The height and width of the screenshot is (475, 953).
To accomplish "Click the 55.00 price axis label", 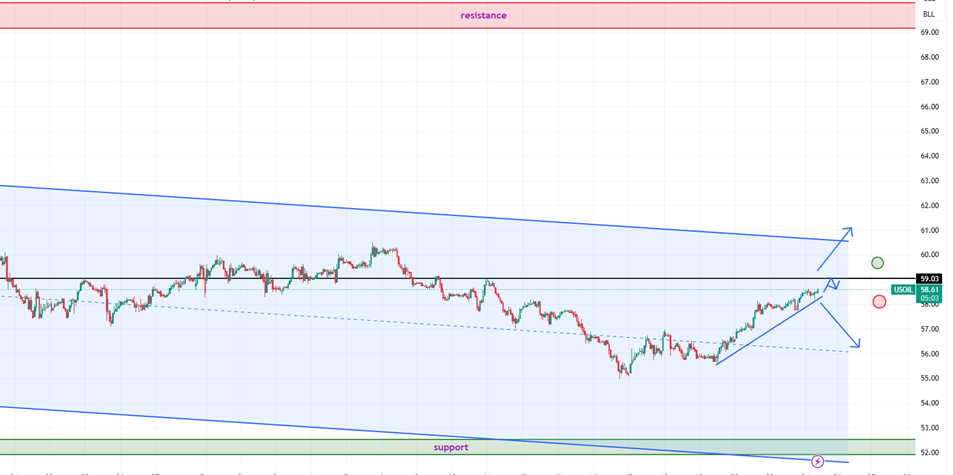I will point(929,378).
